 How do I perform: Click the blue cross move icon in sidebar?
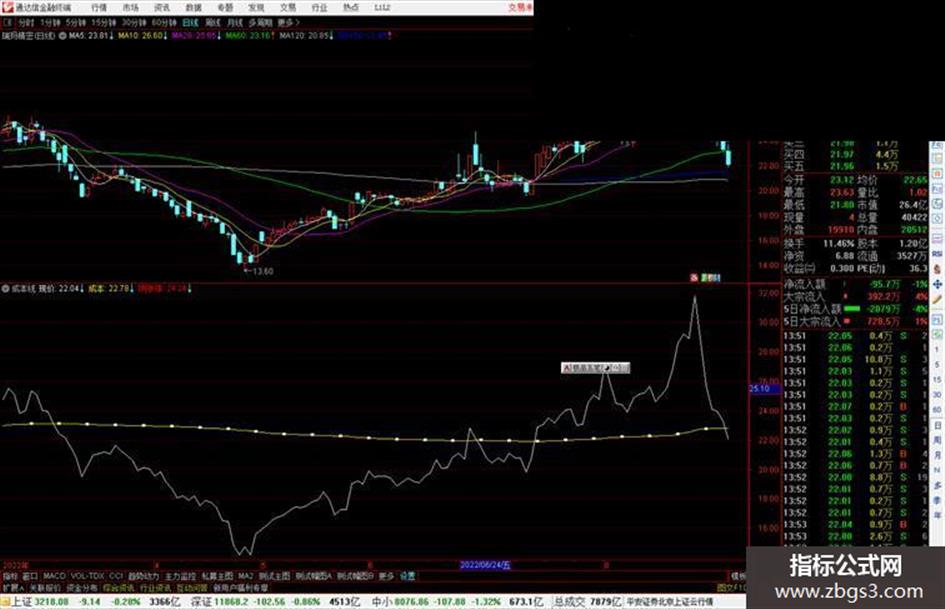click(937, 284)
